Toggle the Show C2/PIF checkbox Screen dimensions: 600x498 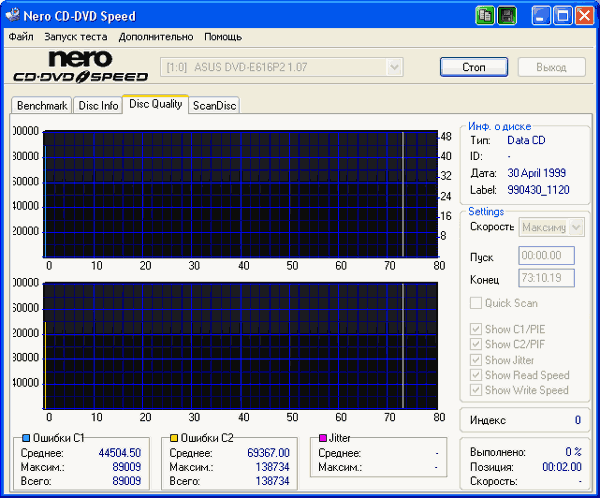point(476,344)
